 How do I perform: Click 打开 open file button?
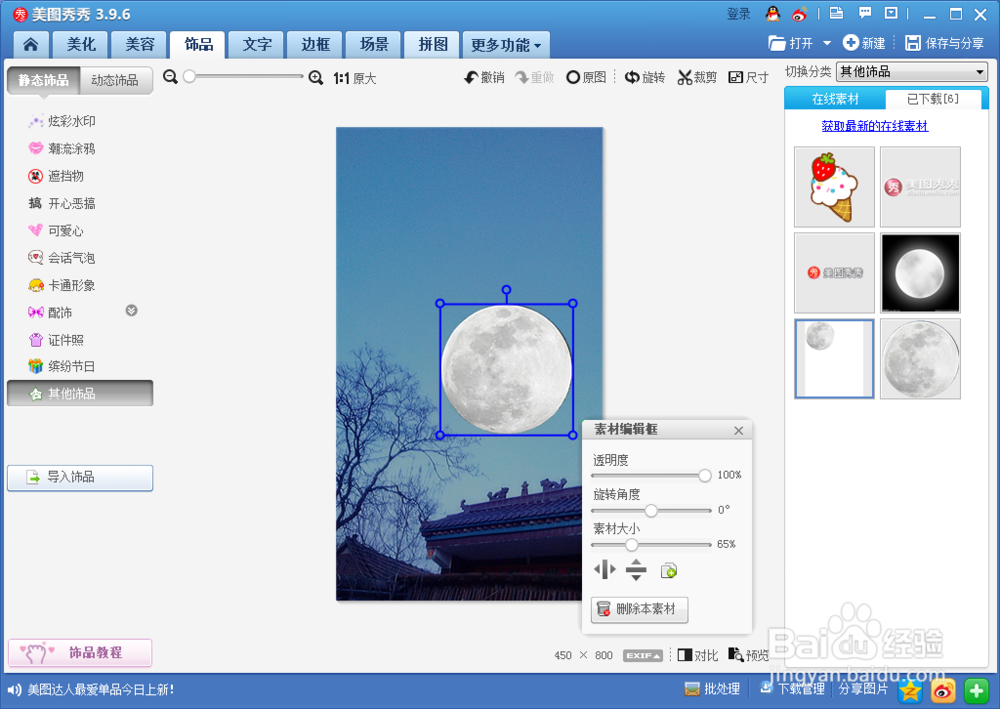791,43
